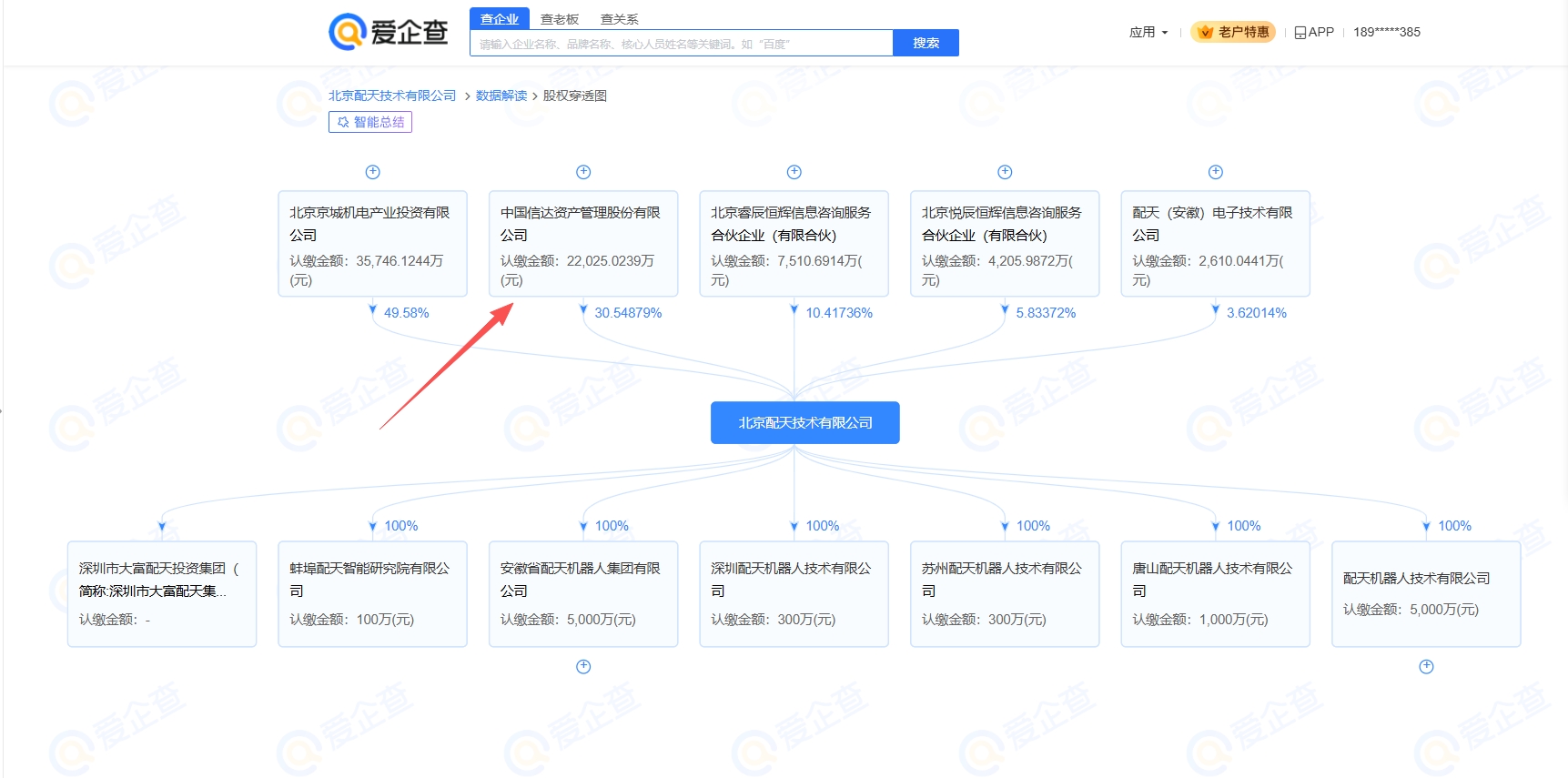Image resolution: width=1568 pixels, height=778 pixels.
Task: Click the central 北京配天技术有限公司 node
Action: click(x=804, y=423)
